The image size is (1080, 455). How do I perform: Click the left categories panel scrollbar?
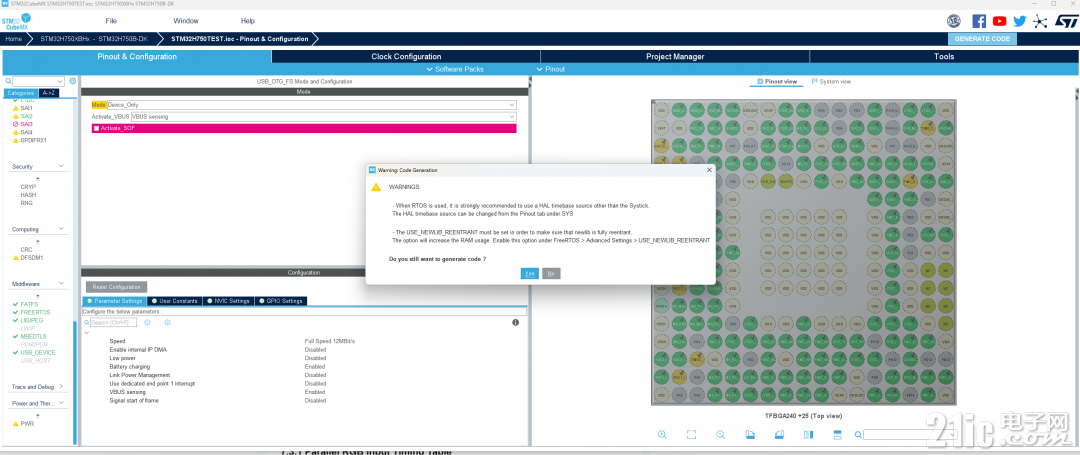point(74,382)
